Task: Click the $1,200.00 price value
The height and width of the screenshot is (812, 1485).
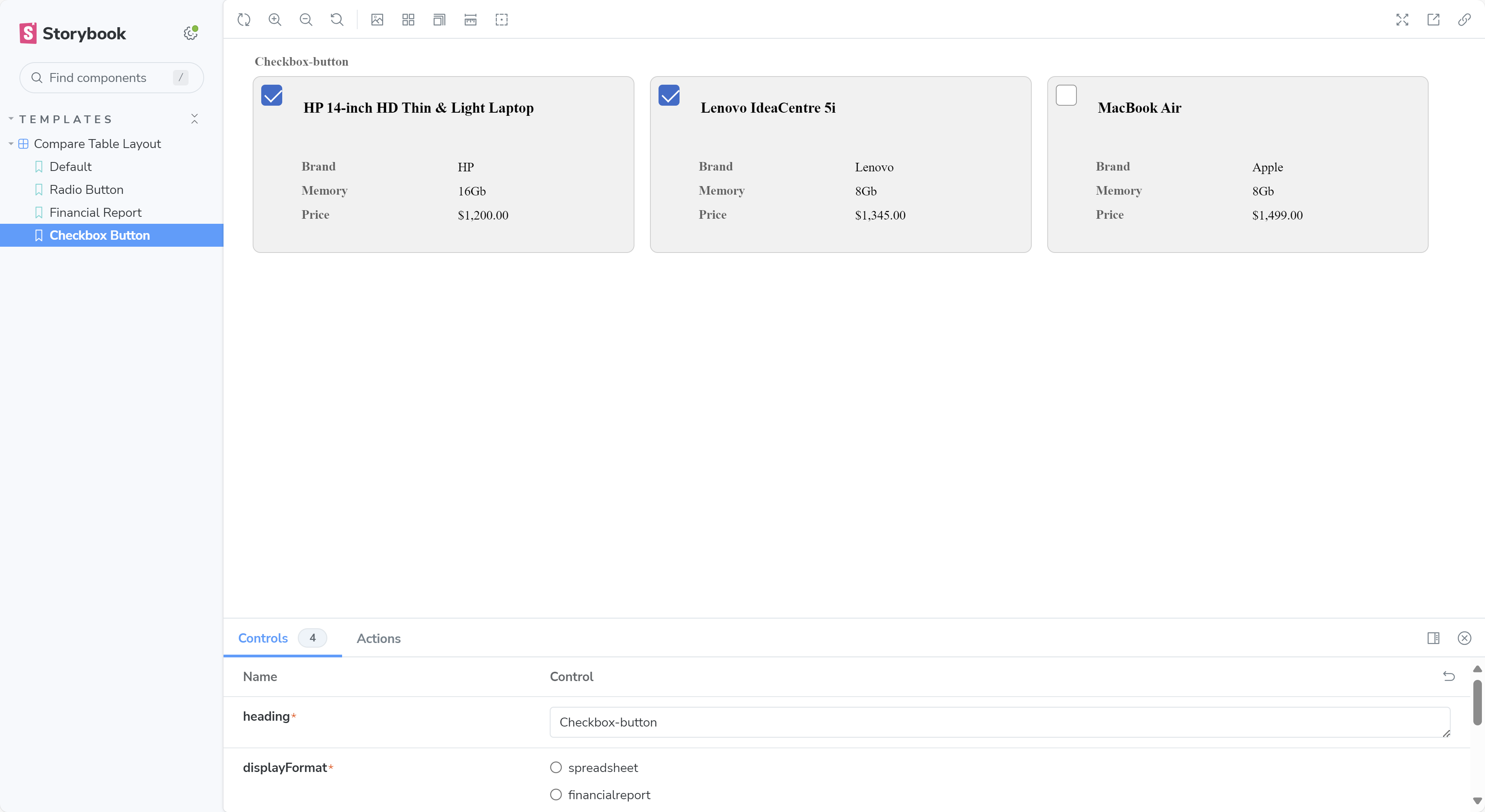Action: (483, 215)
